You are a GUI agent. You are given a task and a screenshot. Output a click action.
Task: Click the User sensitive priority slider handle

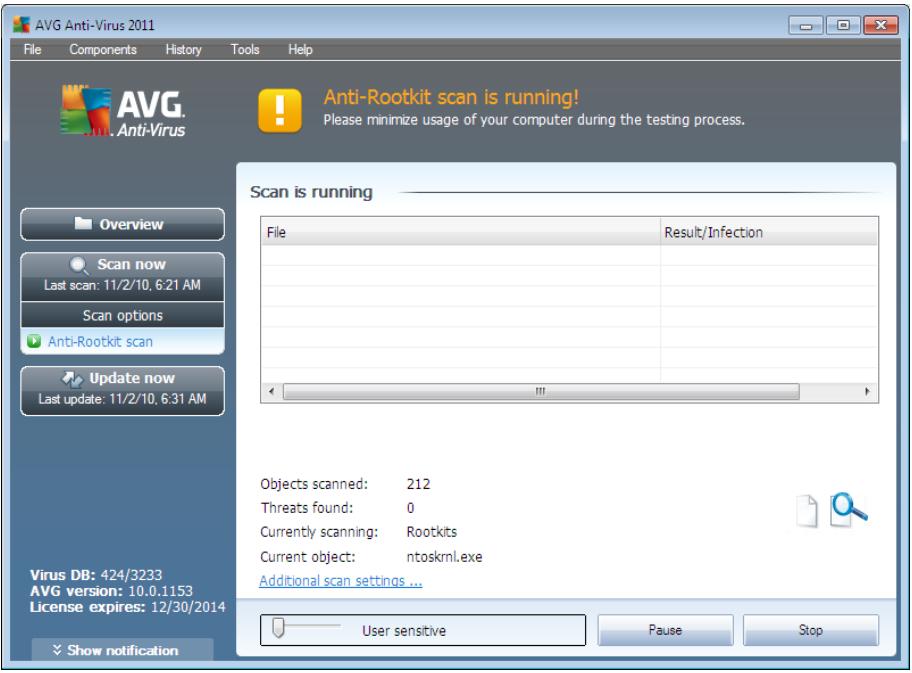tap(279, 628)
